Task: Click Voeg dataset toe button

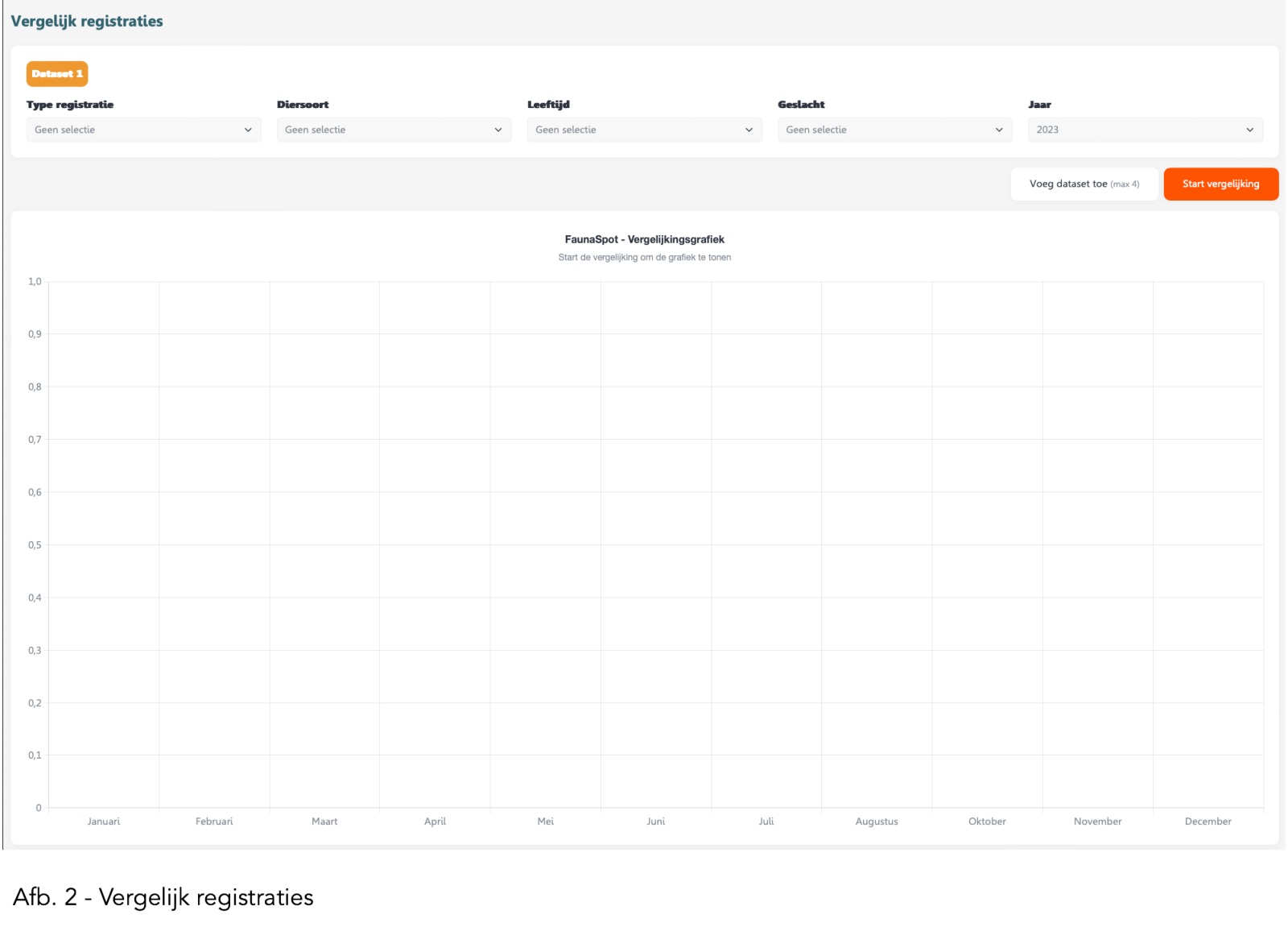Action: [1084, 184]
